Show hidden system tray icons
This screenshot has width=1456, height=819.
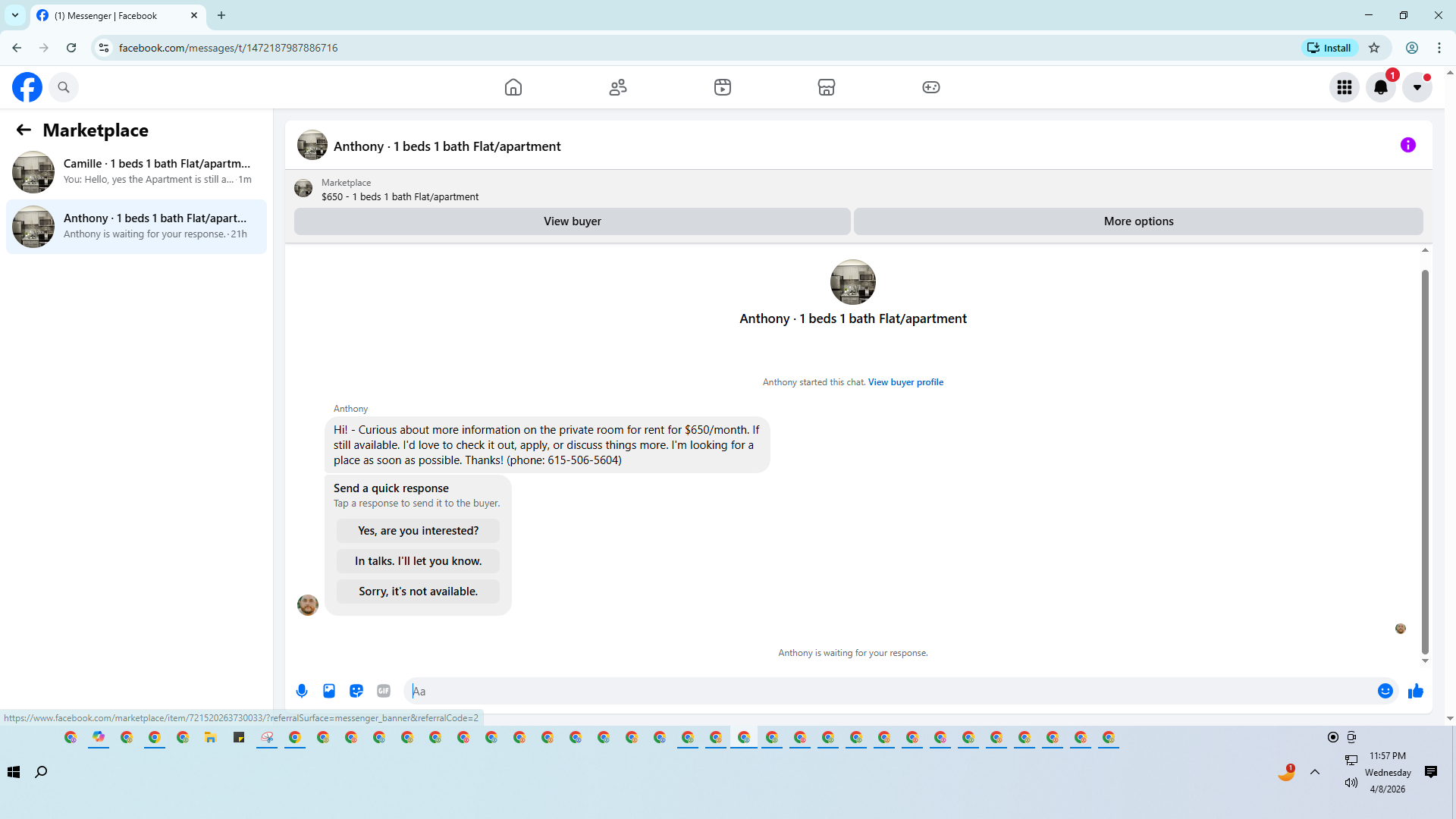1315,772
